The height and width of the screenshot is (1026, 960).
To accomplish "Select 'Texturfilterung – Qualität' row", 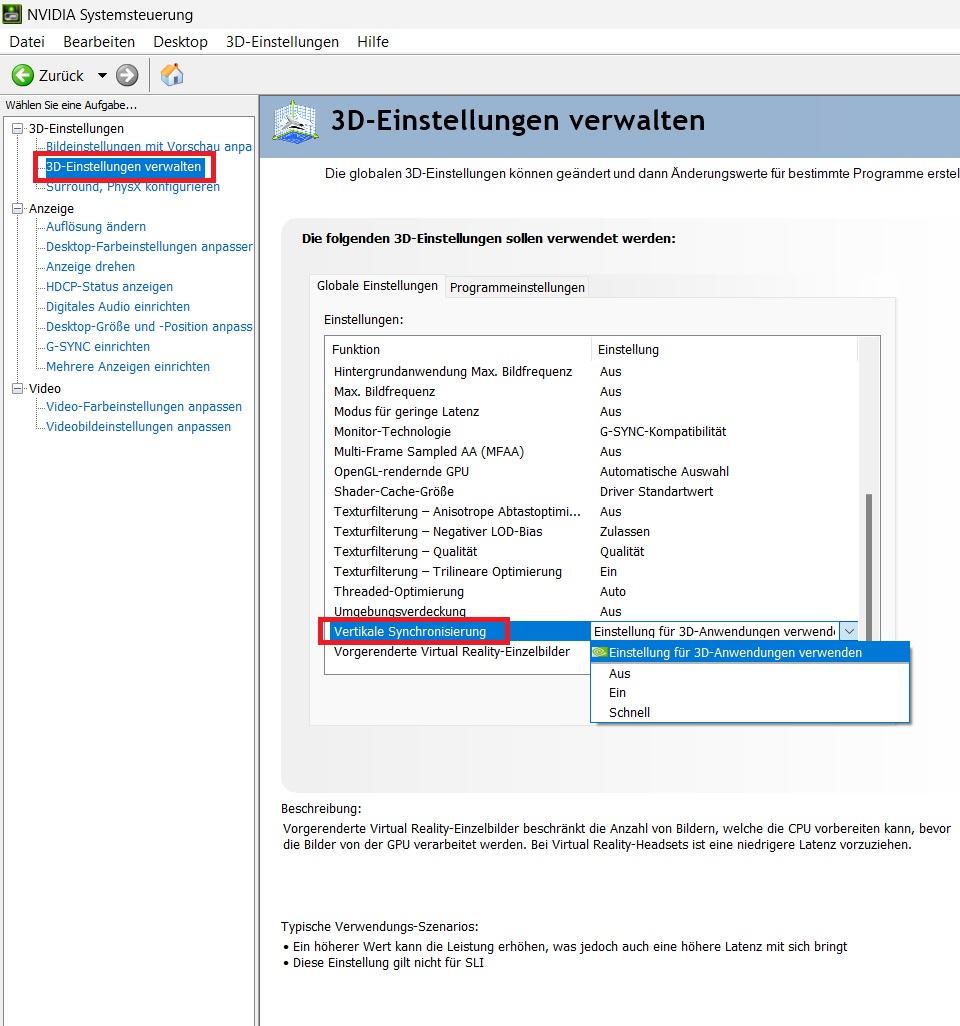I will click(x=591, y=551).
